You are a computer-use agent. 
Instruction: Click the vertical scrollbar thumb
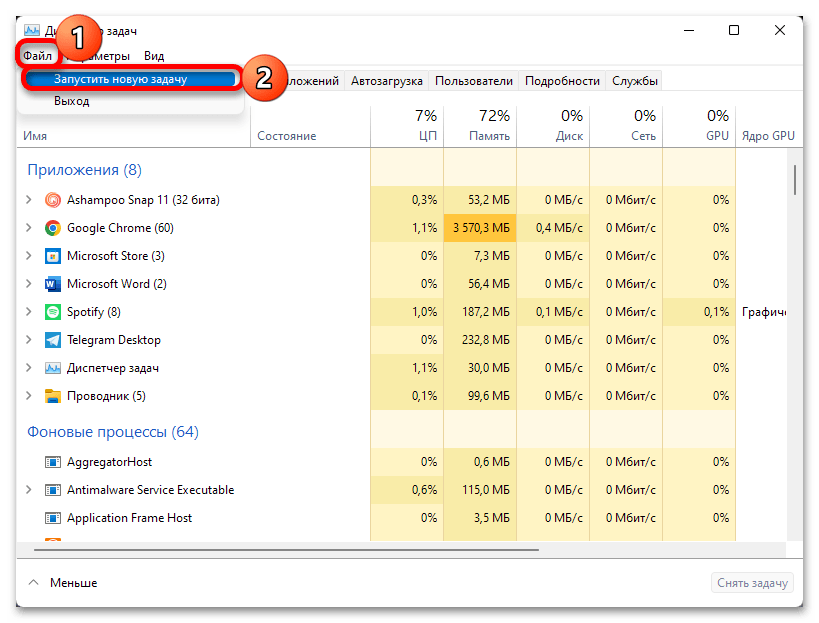(795, 180)
